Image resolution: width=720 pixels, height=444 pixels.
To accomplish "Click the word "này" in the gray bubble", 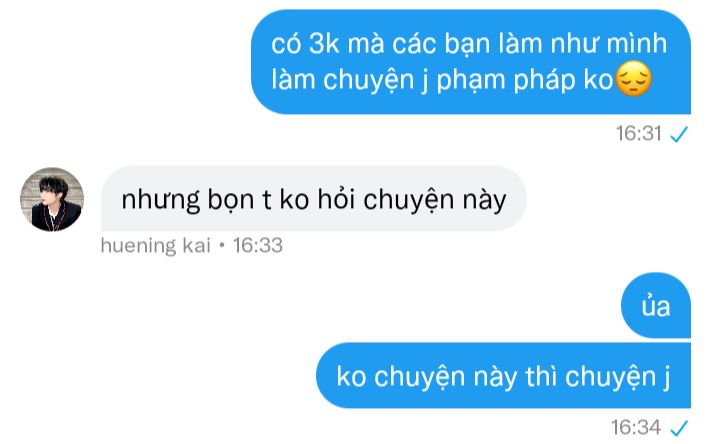I will point(484,201).
